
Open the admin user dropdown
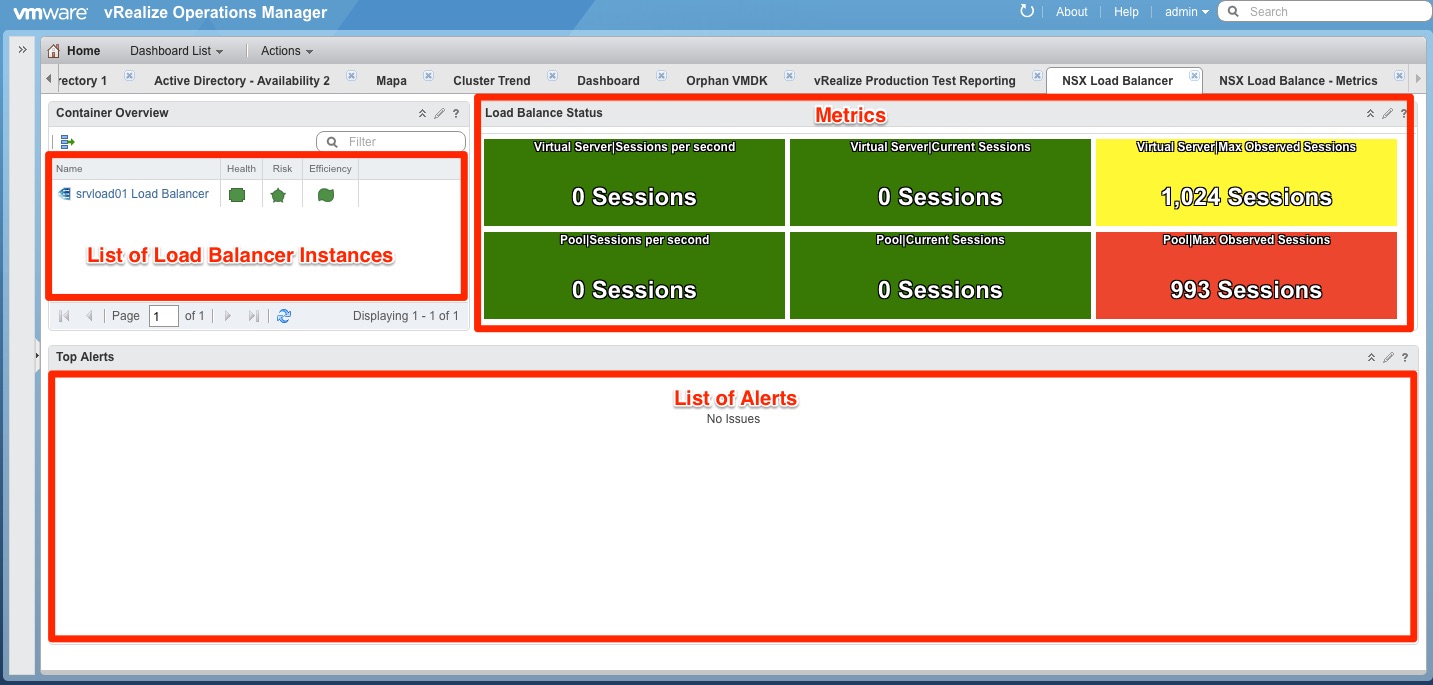[1186, 12]
